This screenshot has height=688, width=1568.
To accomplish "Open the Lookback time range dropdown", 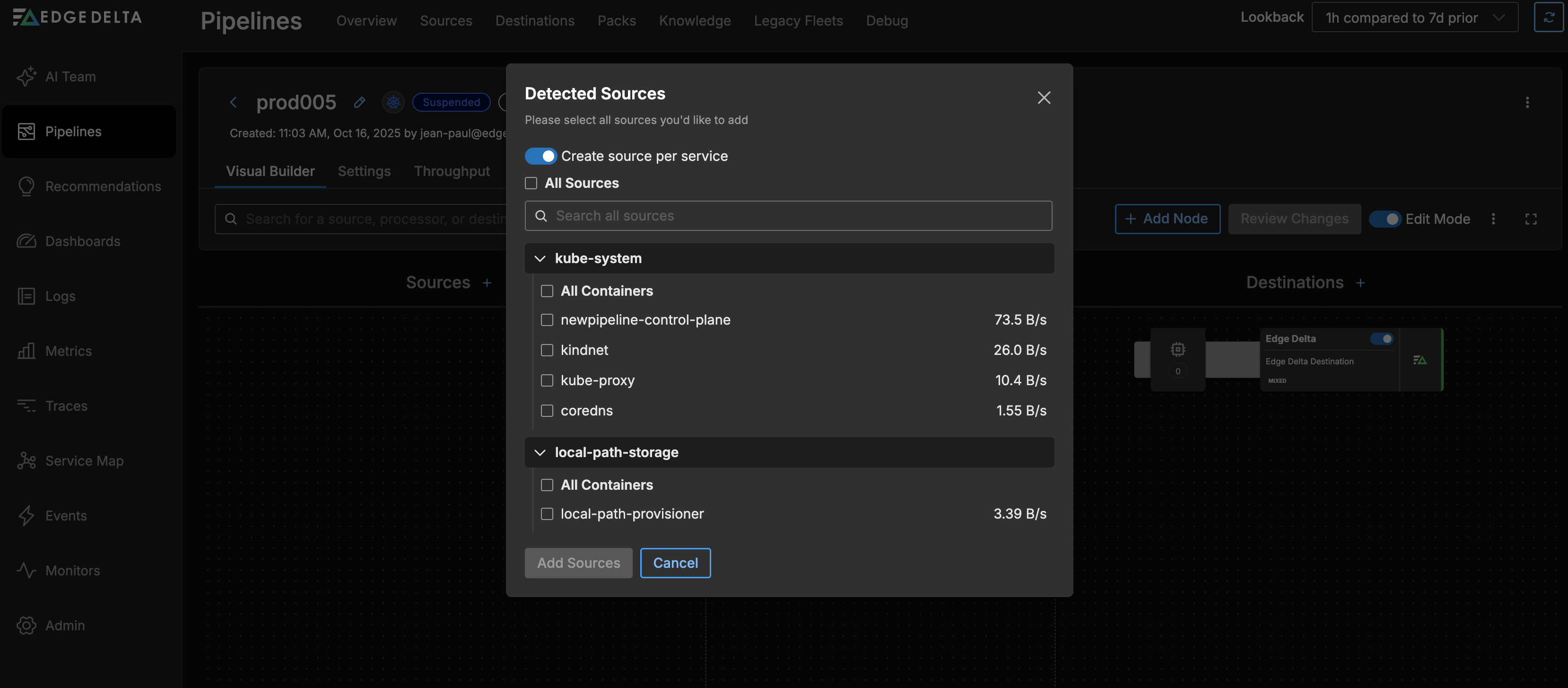I will tap(1414, 18).
